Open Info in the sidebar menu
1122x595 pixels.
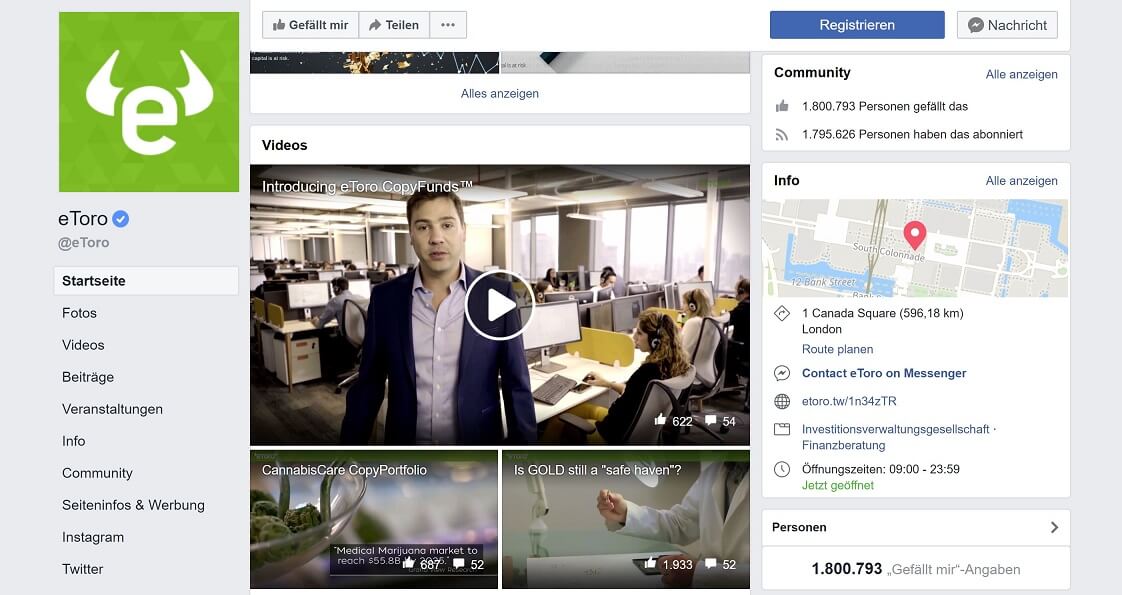(x=74, y=441)
